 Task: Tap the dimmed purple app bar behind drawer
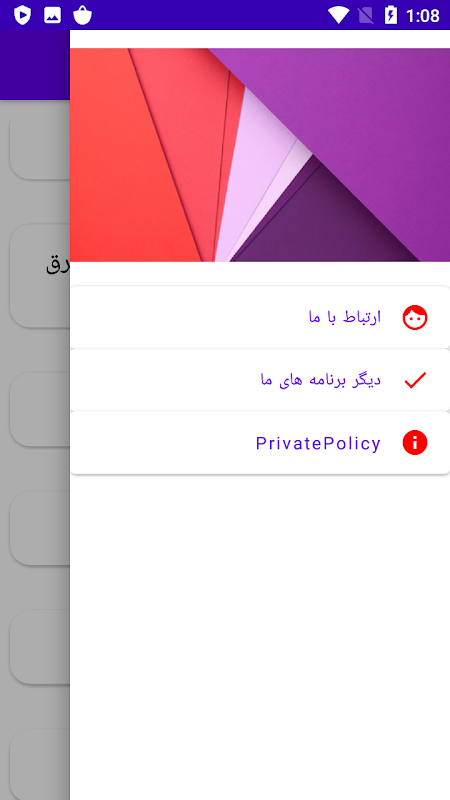pyautogui.click(x=35, y=65)
